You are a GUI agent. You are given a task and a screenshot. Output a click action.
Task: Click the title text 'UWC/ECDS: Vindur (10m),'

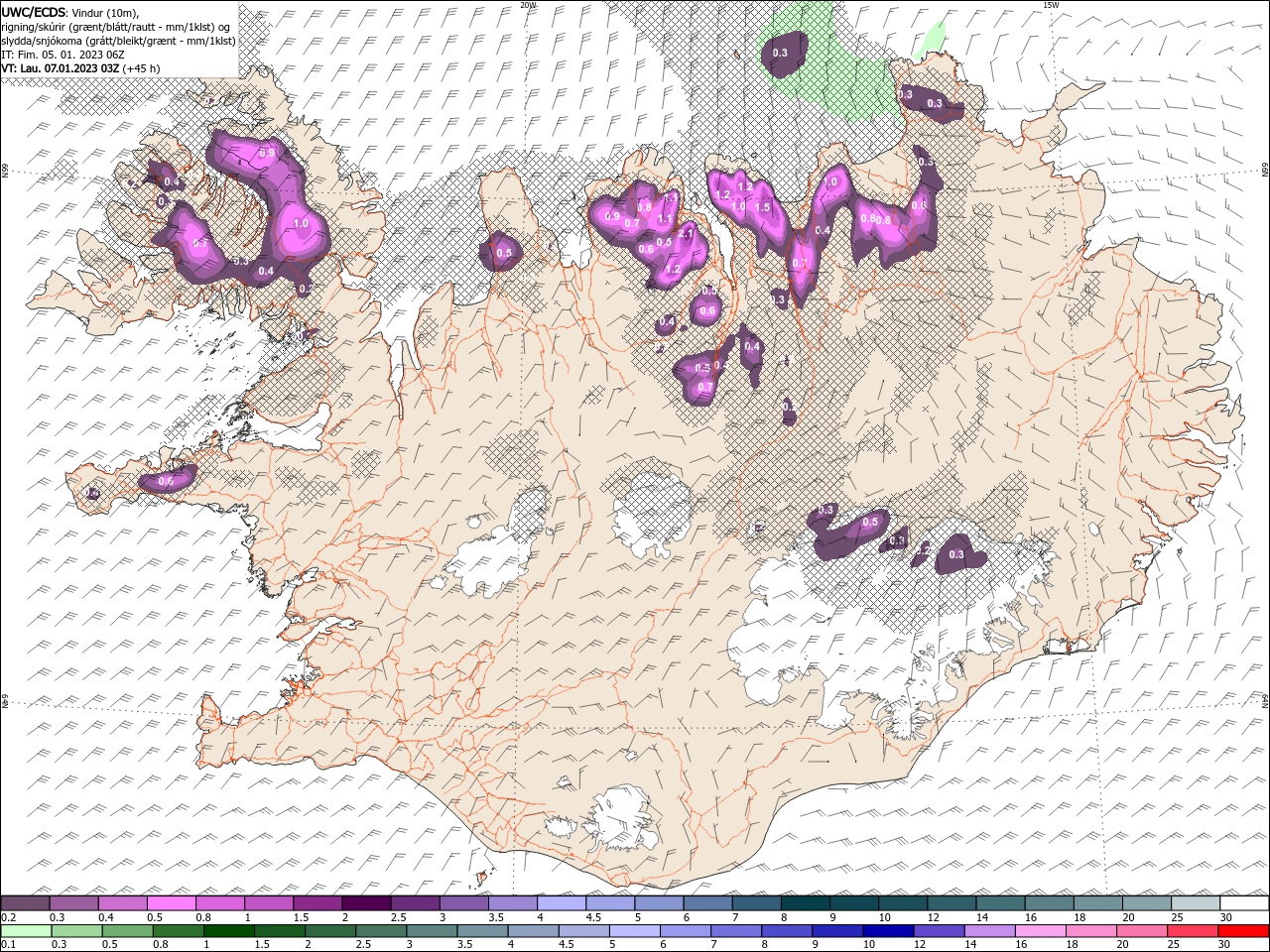coord(70,12)
